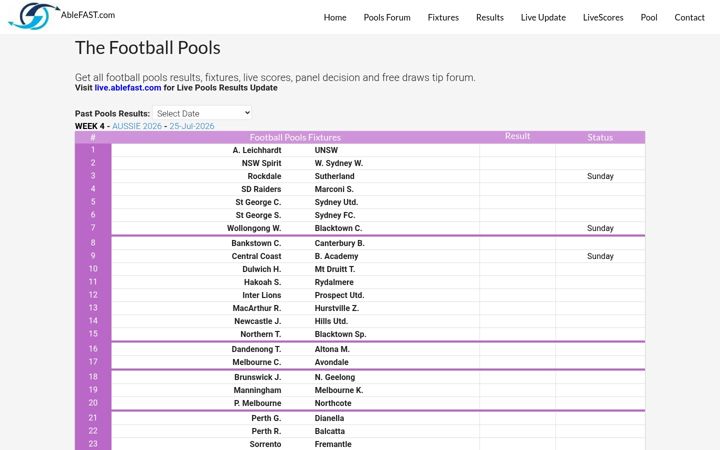Select Central Coast in row 9
This screenshot has height=450, width=720.
[x=256, y=256]
